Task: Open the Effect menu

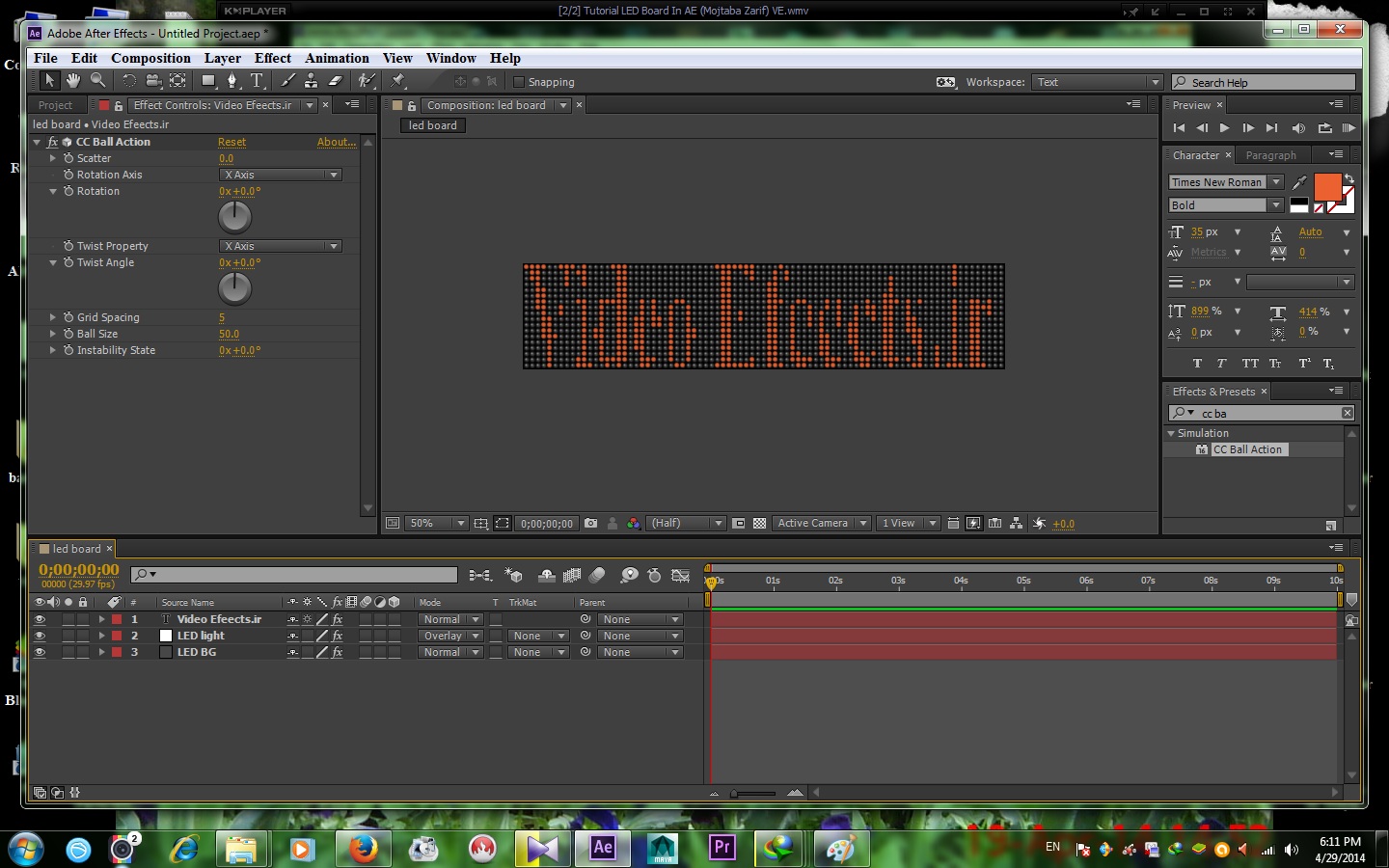Action: [x=273, y=58]
